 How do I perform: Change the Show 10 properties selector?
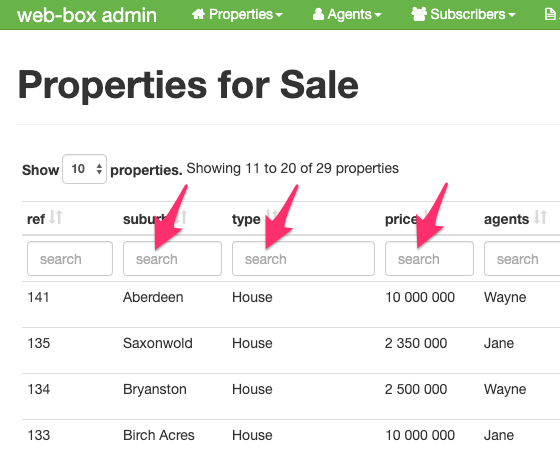(84, 169)
